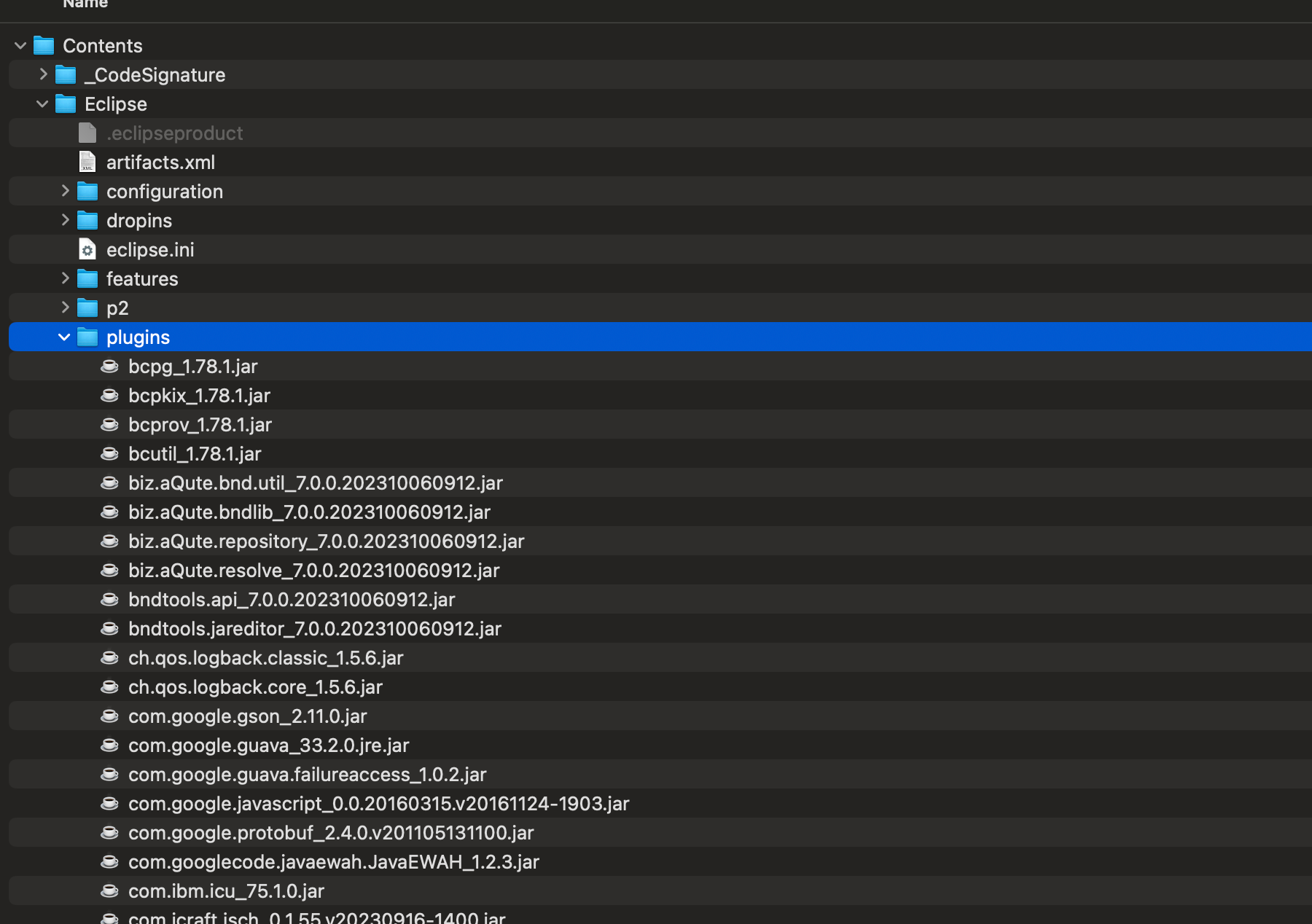The height and width of the screenshot is (924, 1312).
Task: Select com.google.protobuf_2.4.0 jar file name
Action: coord(331,833)
